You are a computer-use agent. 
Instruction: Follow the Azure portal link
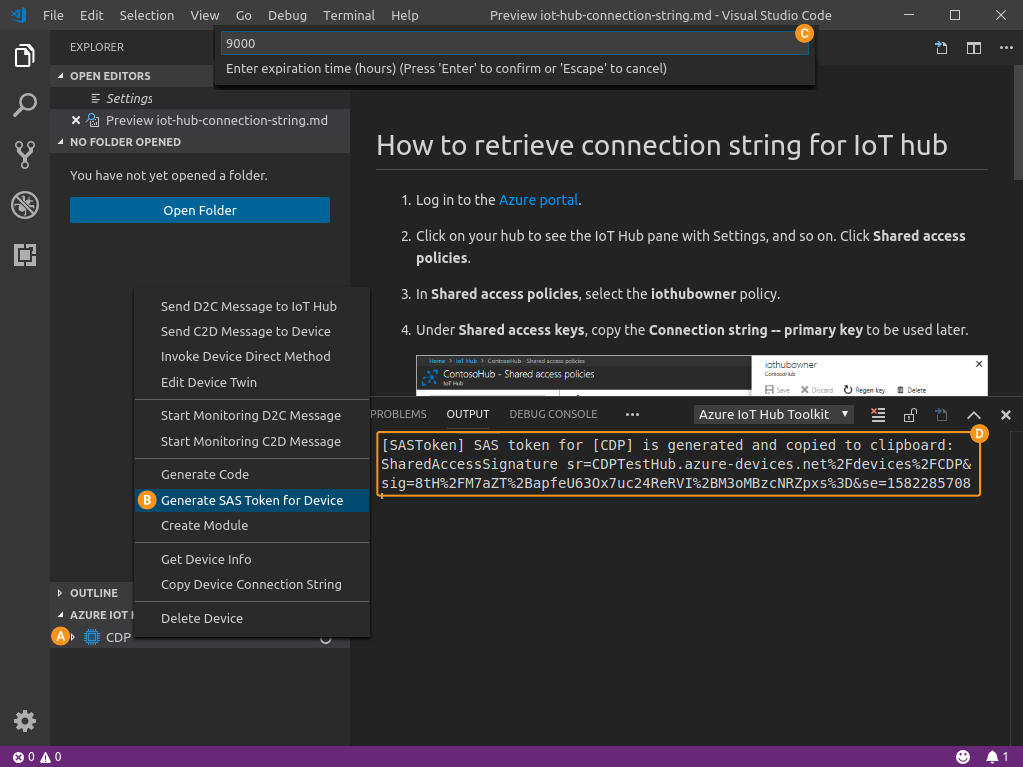pyautogui.click(x=538, y=200)
